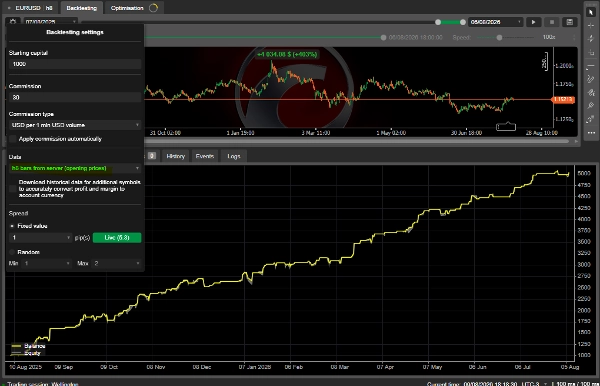The height and width of the screenshot is (386, 600).
Task: Enable Apply commission automatically checkbox
Action: (13, 139)
